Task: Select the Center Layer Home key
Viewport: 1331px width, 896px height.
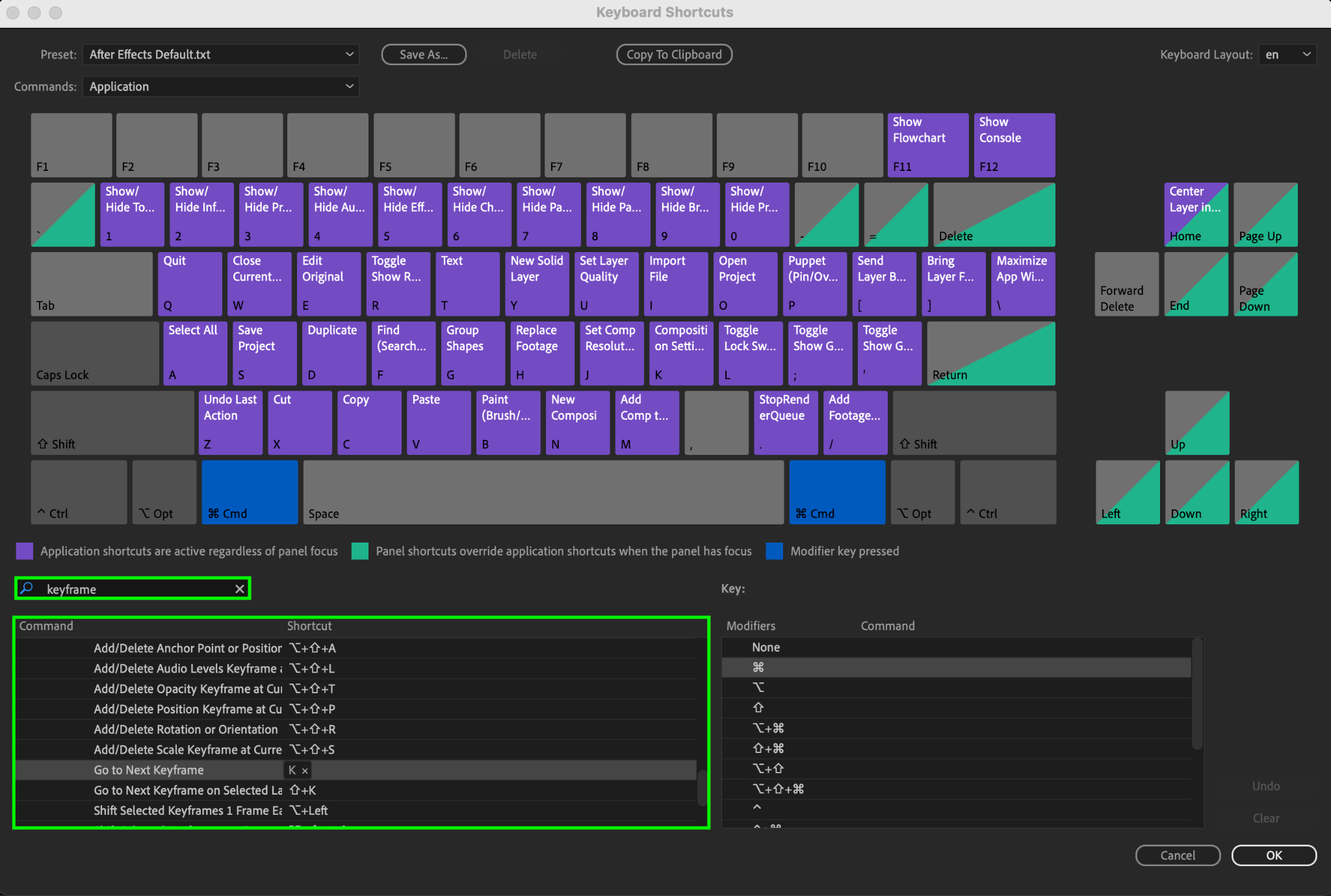Action: pyautogui.click(x=1195, y=214)
